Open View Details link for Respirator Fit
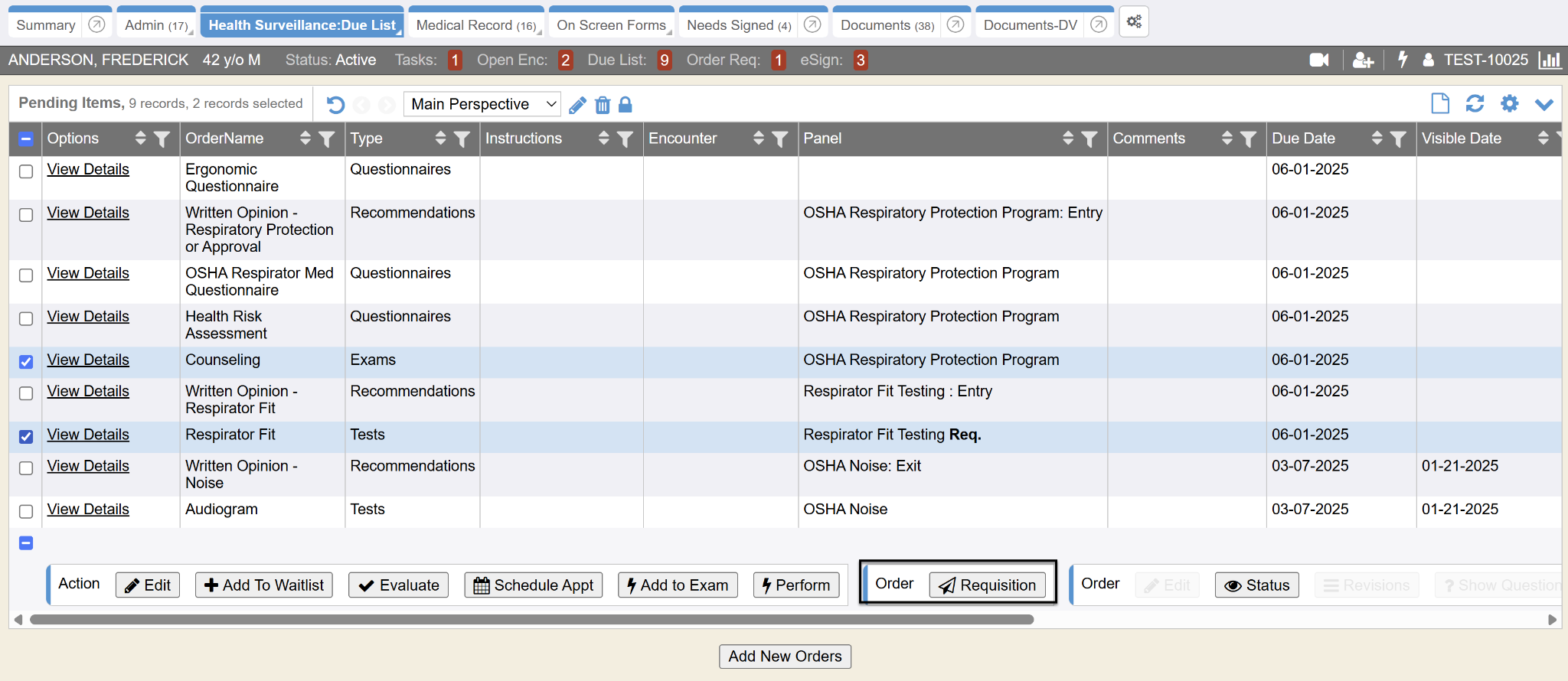The width and height of the screenshot is (1568, 681). coord(88,435)
